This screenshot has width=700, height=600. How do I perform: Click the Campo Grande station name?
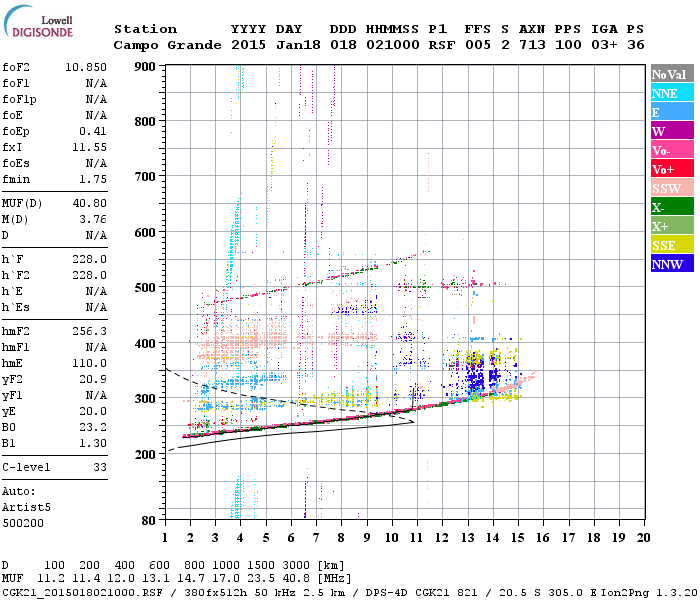pos(167,45)
